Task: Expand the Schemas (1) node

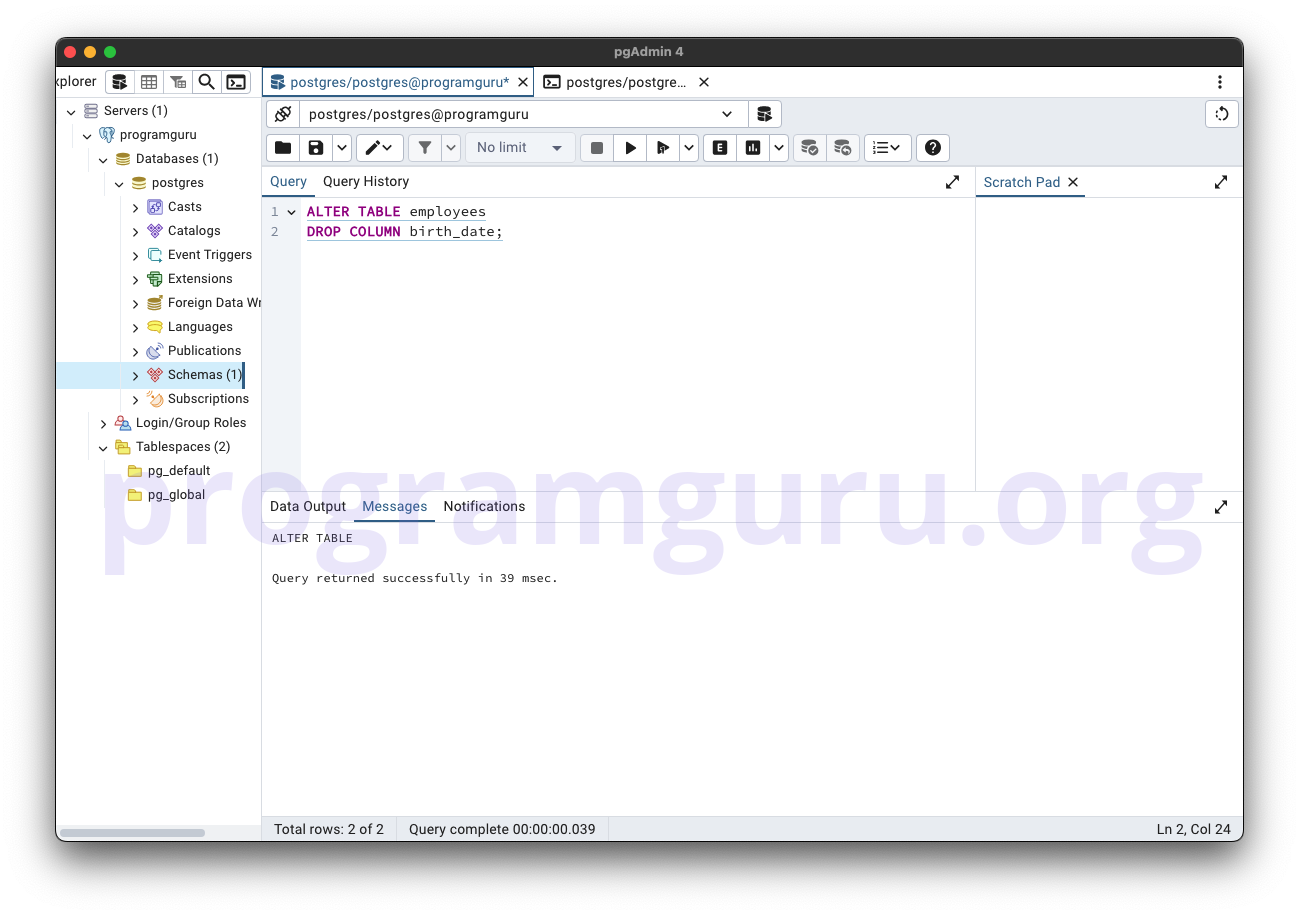Action: click(x=136, y=375)
